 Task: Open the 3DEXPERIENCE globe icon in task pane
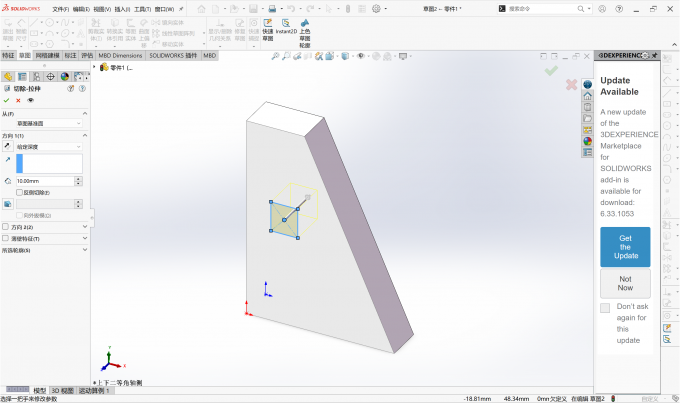pos(587,84)
